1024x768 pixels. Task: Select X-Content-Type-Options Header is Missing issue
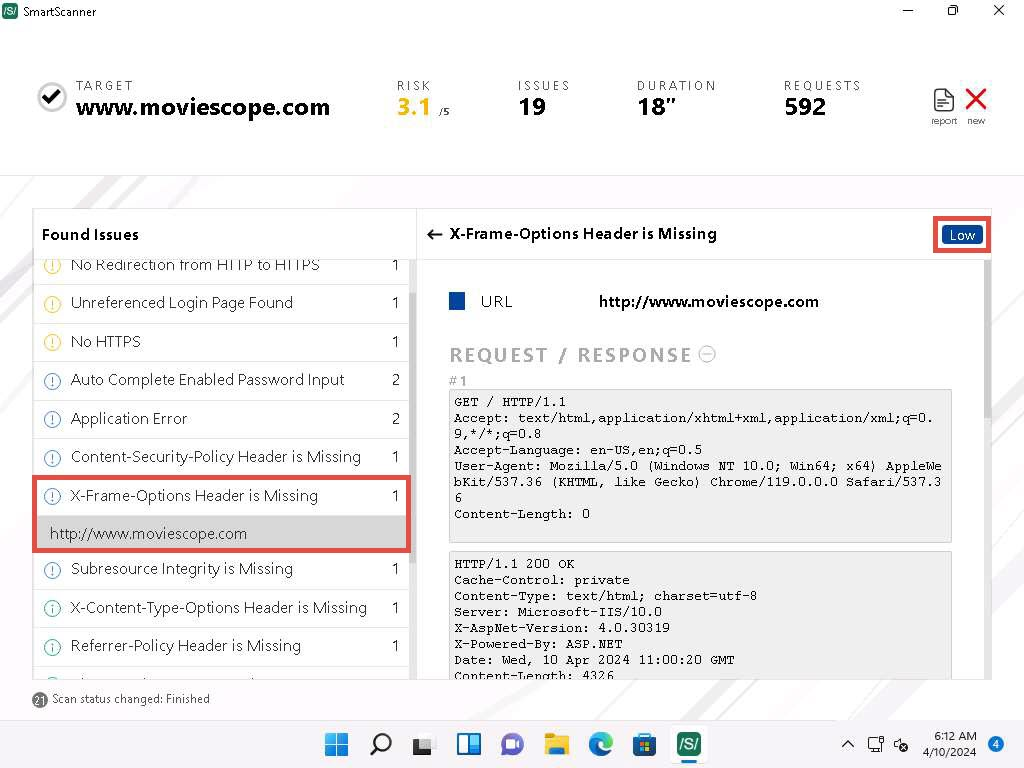[218, 608]
